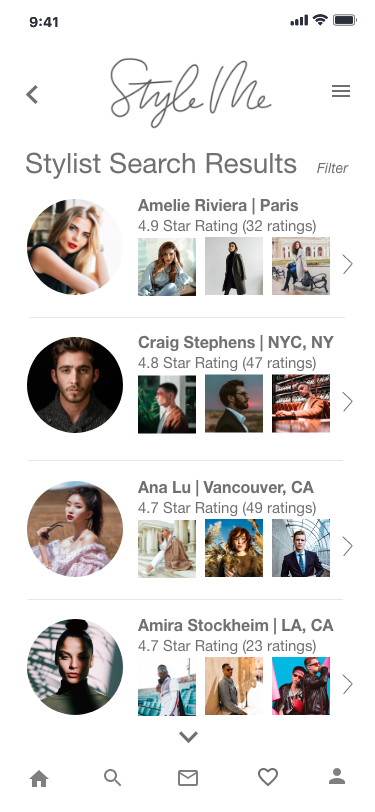375x812 pixels.
Task: Open the Profile person icon
Action: point(337,776)
